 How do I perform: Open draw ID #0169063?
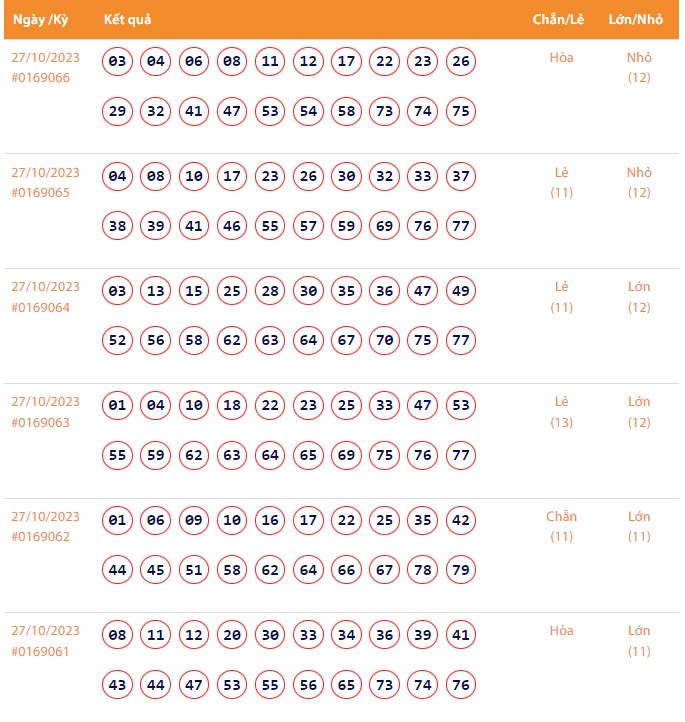click(x=41, y=422)
